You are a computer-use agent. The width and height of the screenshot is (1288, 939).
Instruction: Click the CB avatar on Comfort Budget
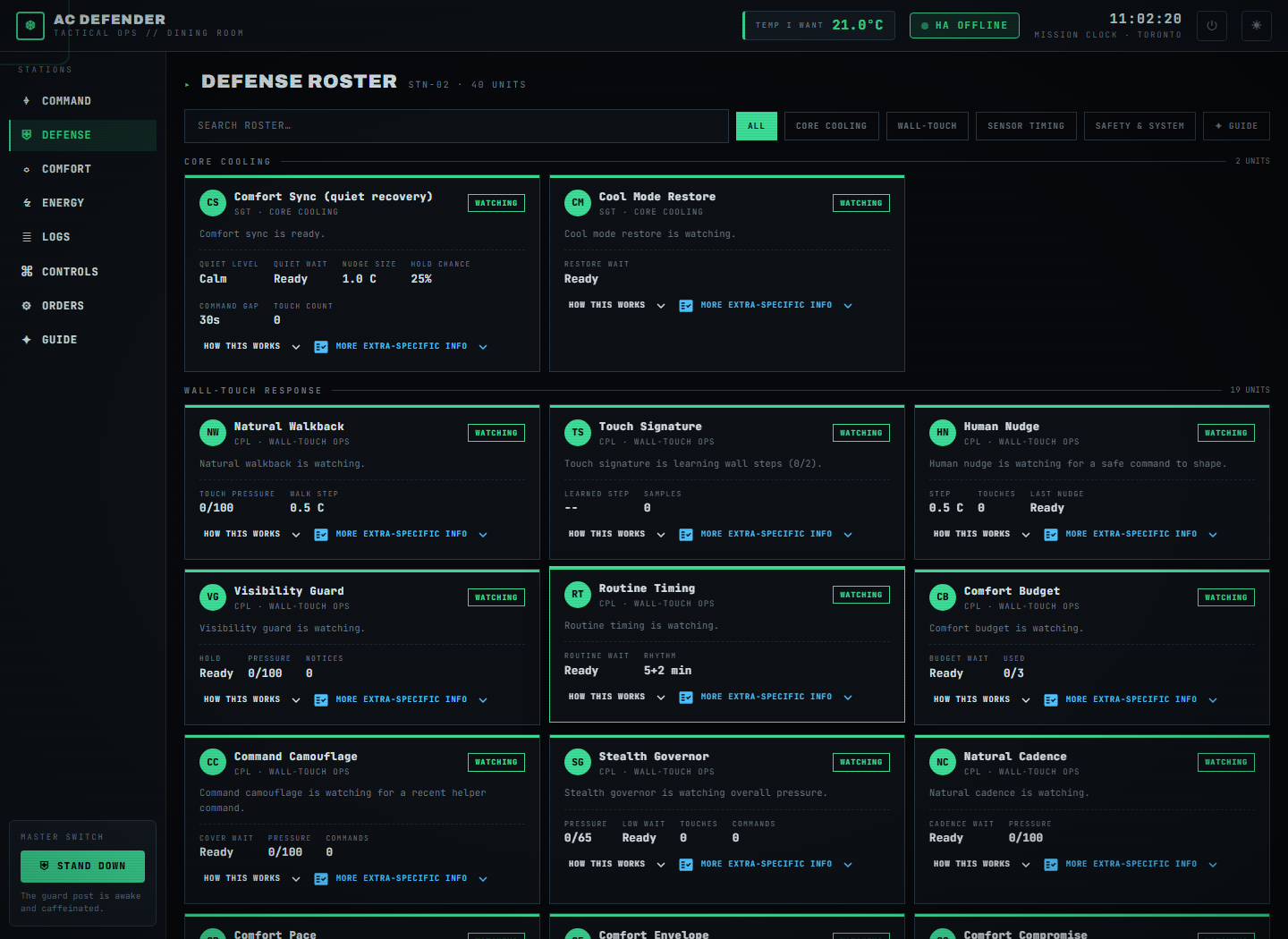point(943,597)
